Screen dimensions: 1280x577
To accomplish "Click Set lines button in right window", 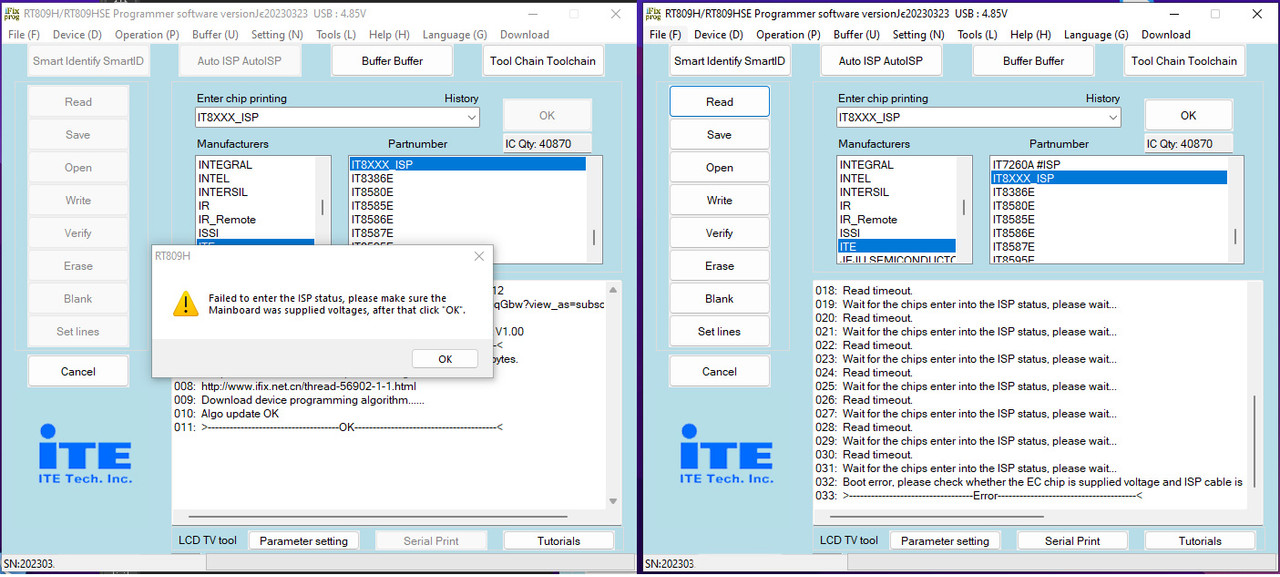I will point(720,332).
